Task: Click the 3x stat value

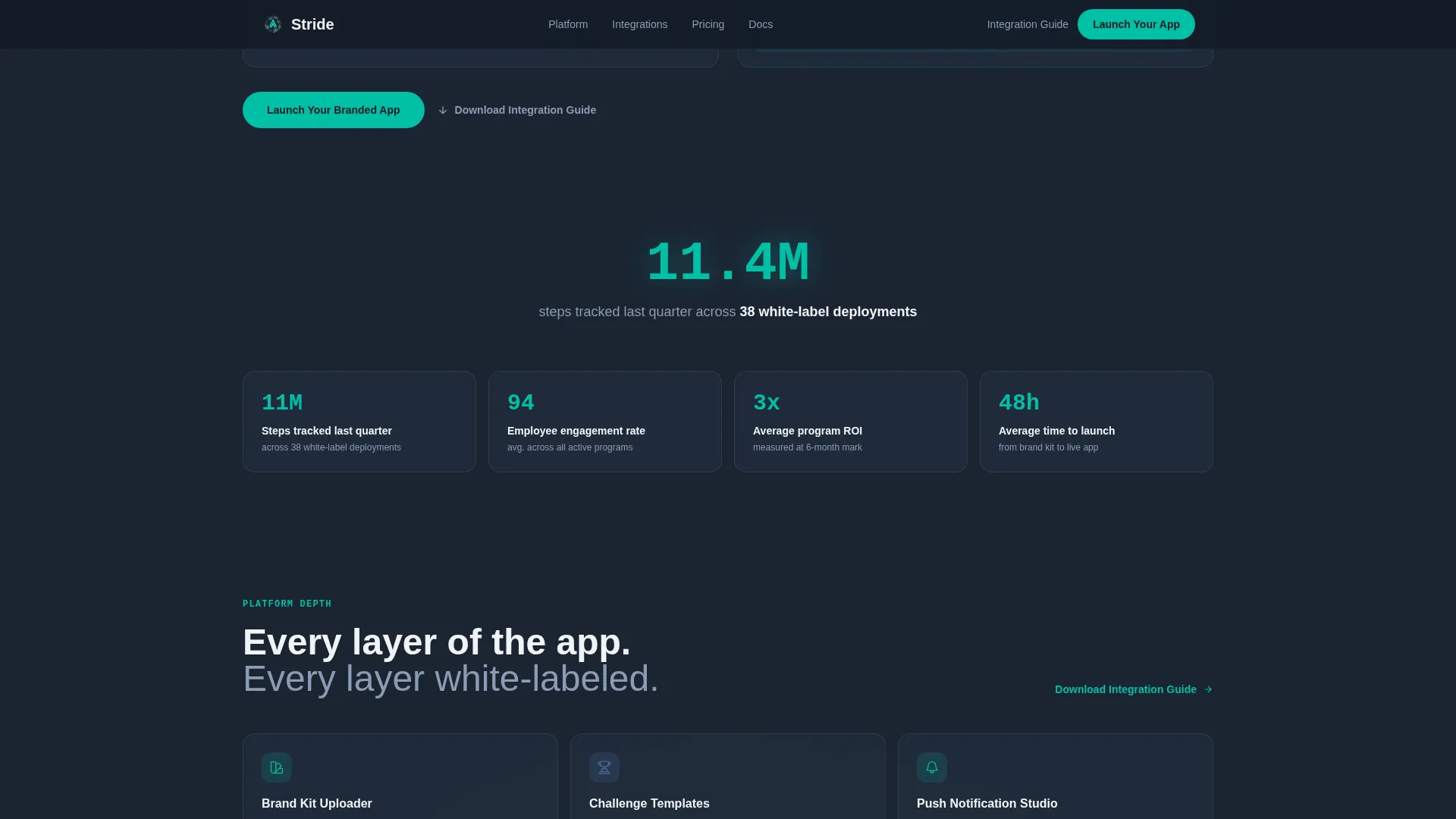Action: pyautogui.click(x=767, y=403)
